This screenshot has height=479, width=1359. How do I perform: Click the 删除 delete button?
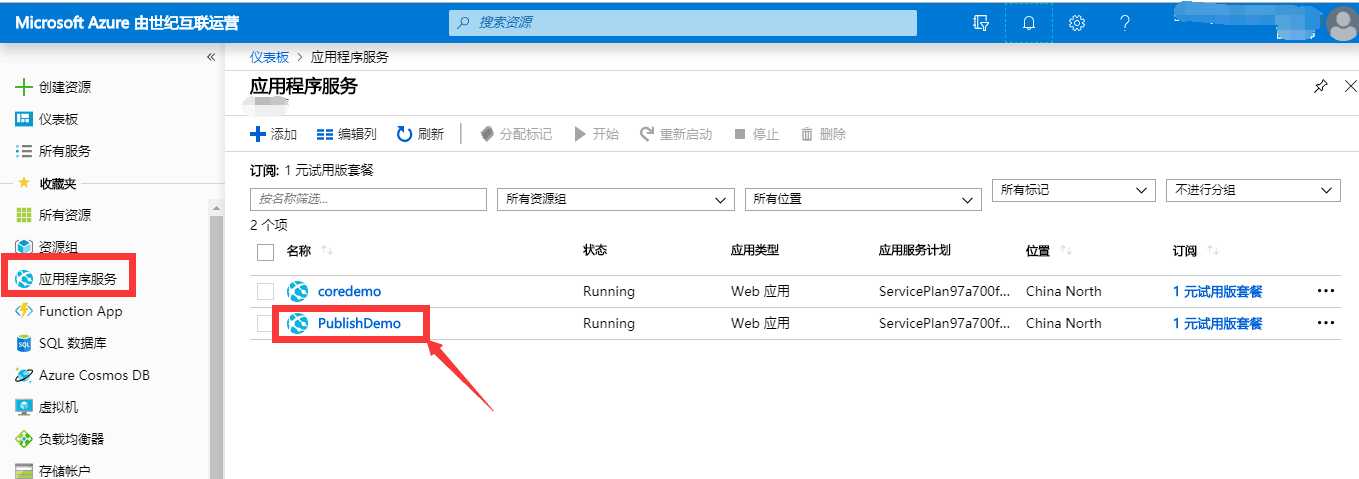click(x=823, y=134)
